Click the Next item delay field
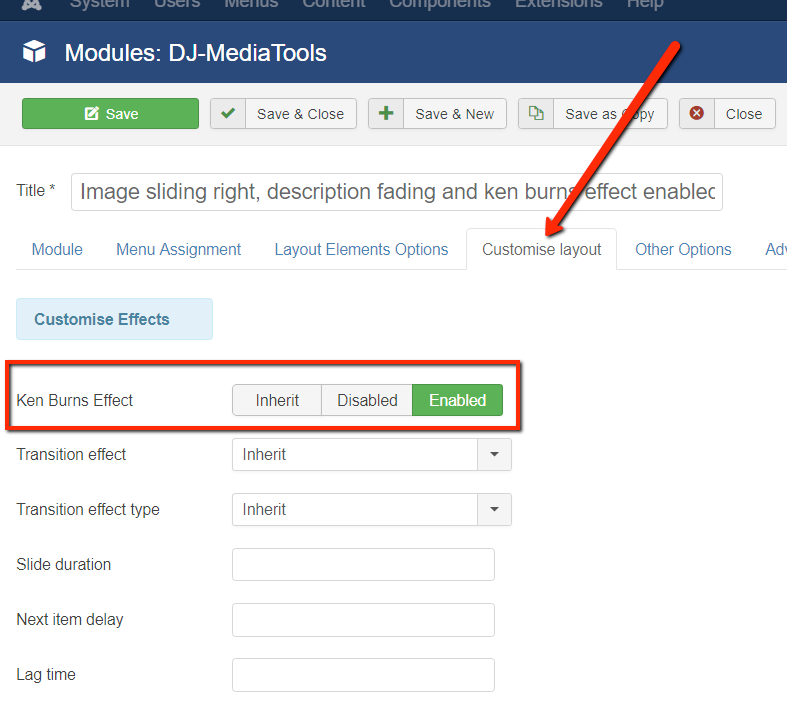This screenshot has height=707, width=787. (x=363, y=620)
